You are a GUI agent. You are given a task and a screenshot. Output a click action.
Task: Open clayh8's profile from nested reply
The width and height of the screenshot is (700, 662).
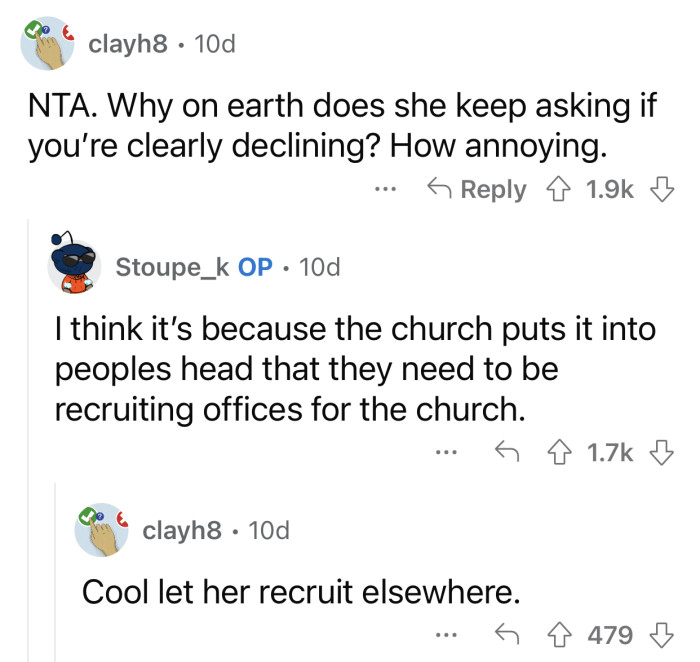click(x=181, y=529)
